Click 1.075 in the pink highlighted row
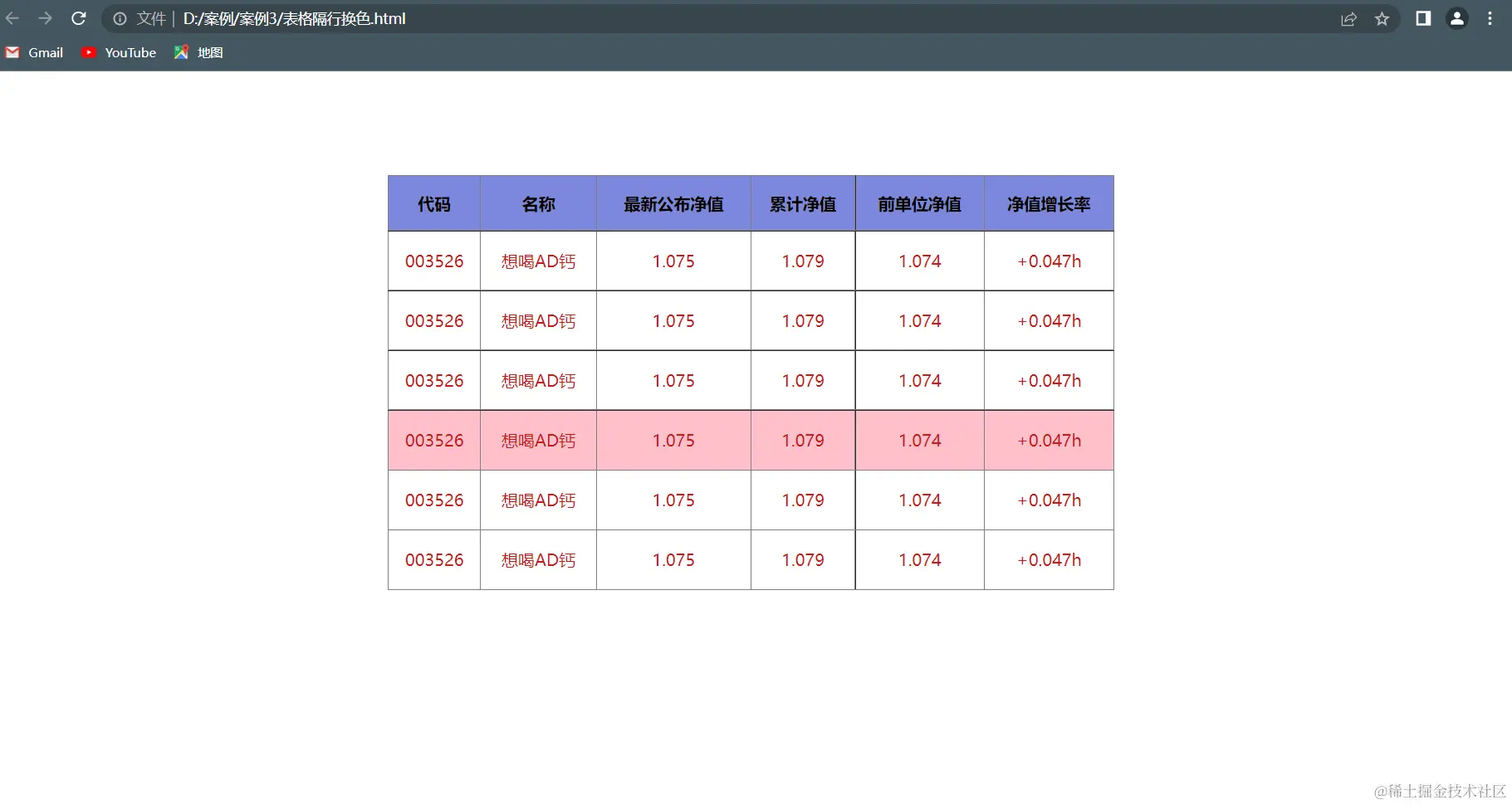The image size is (1512, 805). [673, 441]
